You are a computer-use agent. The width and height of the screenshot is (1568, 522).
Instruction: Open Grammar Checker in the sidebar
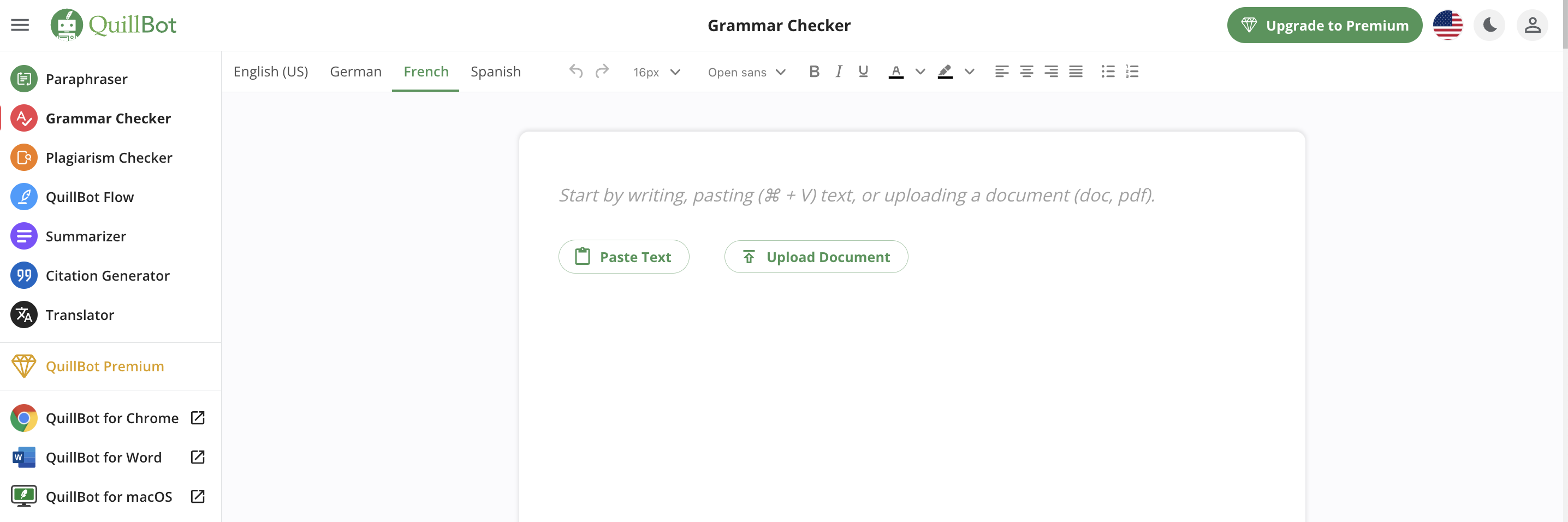(111, 118)
